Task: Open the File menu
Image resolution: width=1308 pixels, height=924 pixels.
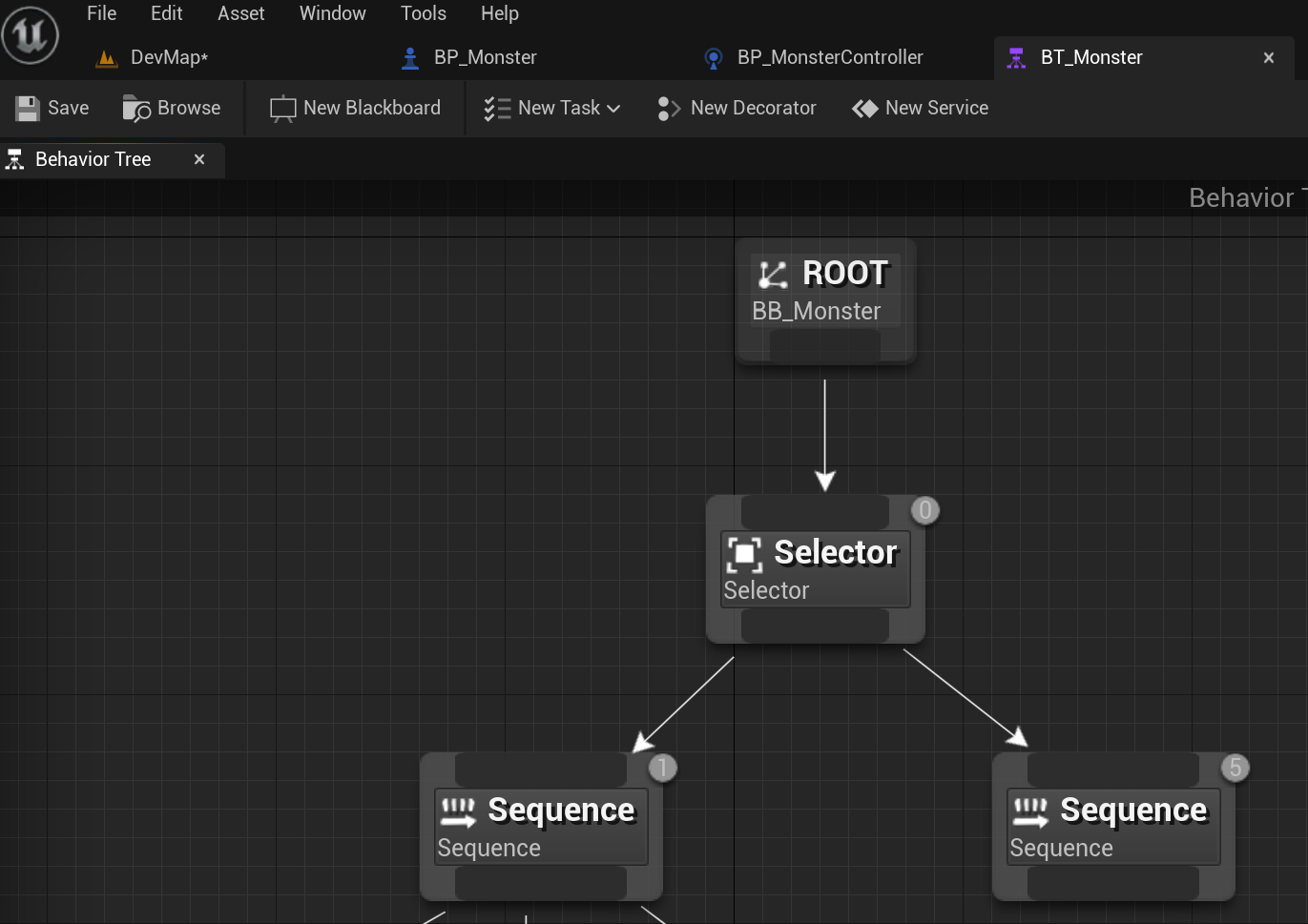Action: pyautogui.click(x=101, y=13)
